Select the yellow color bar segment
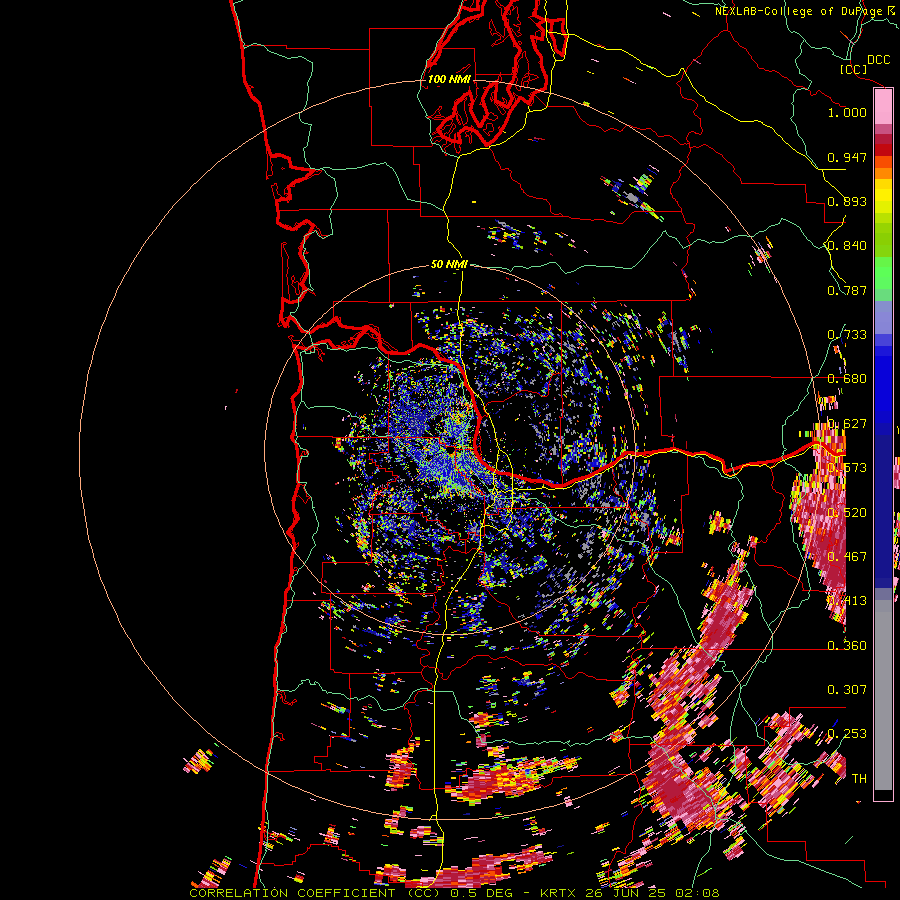 click(883, 196)
